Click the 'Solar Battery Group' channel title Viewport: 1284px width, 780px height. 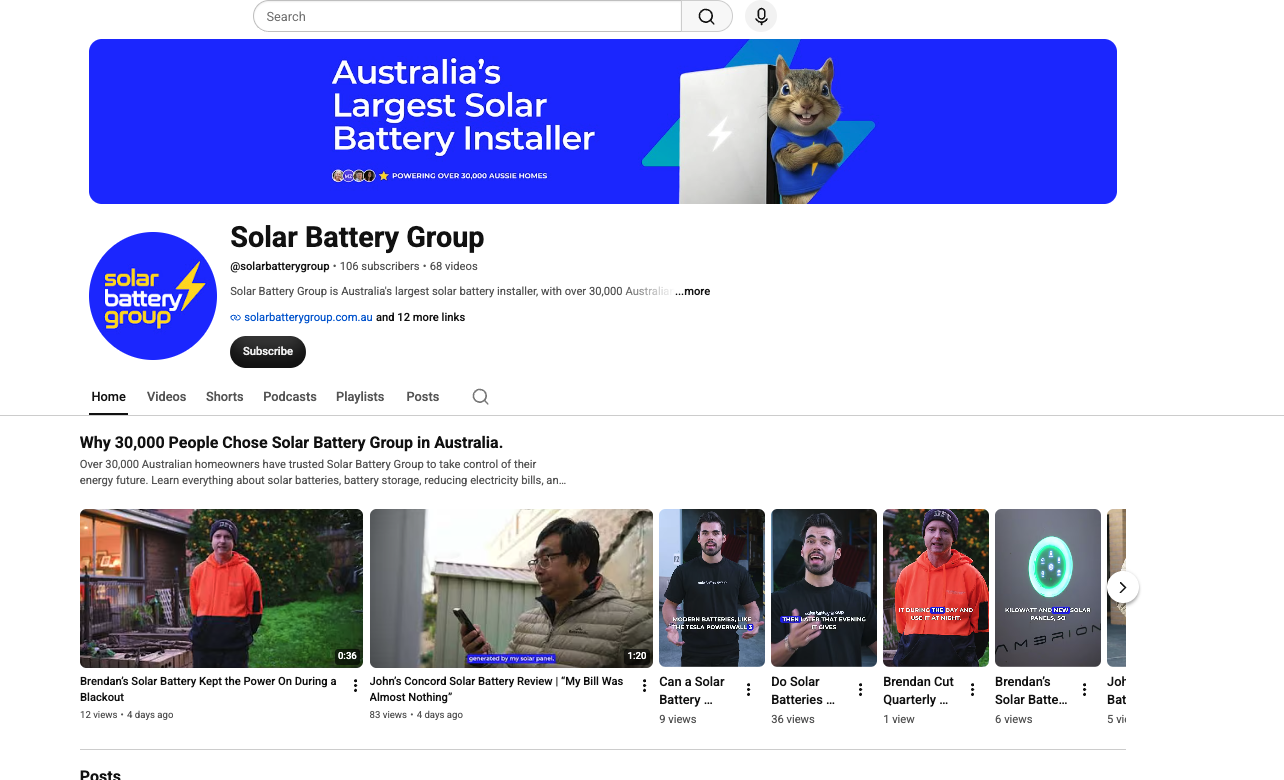[357, 237]
